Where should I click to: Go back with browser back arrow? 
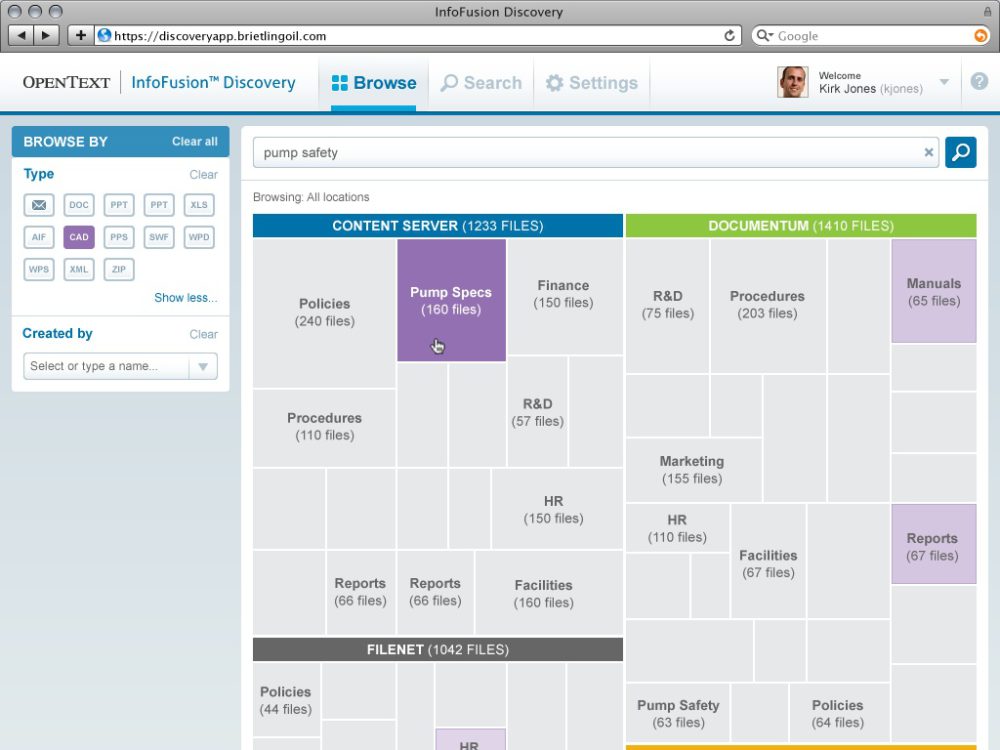click(22, 35)
